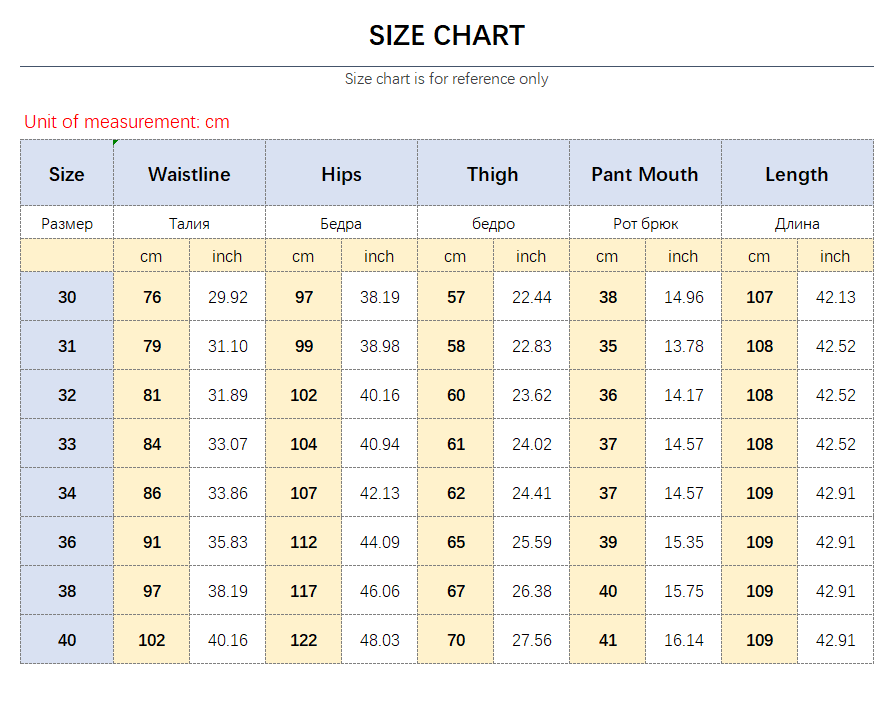Click the Pant Mouth column header
The image size is (894, 704).
pos(645,174)
